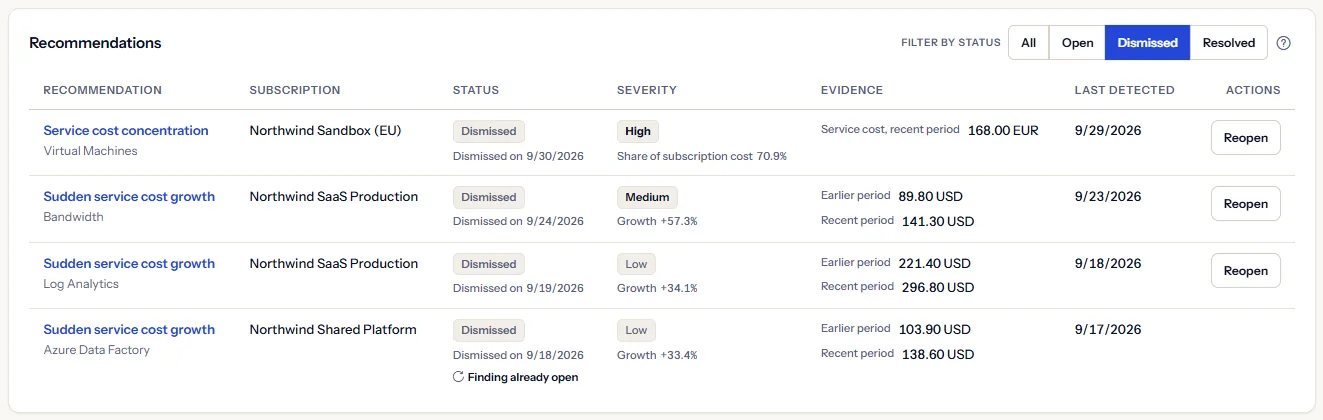Open Sudden service cost growth for Bandwidth

[x=129, y=197]
